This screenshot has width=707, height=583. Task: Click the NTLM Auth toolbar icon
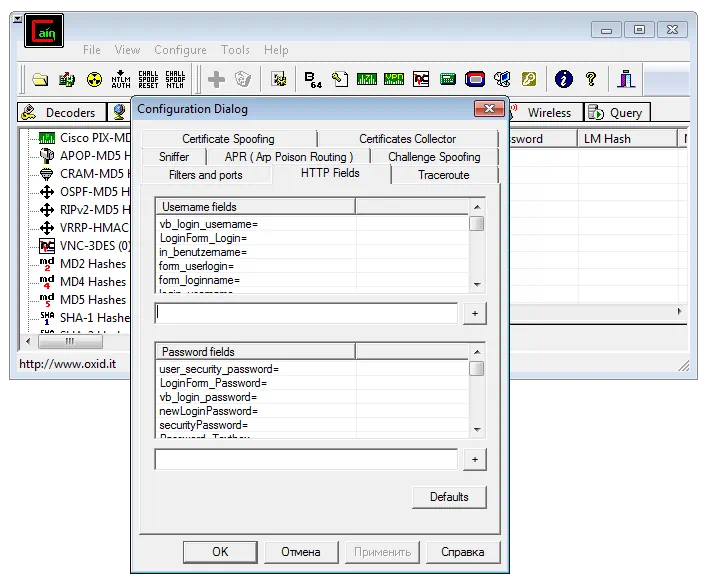(x=121, y=79)
